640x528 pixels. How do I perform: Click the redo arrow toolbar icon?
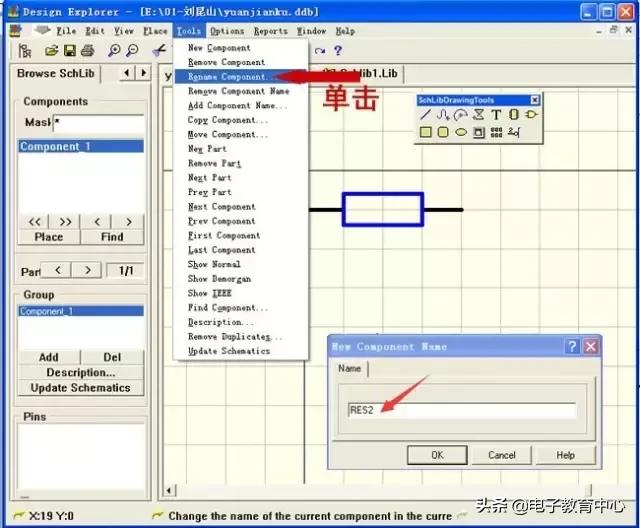320,51
